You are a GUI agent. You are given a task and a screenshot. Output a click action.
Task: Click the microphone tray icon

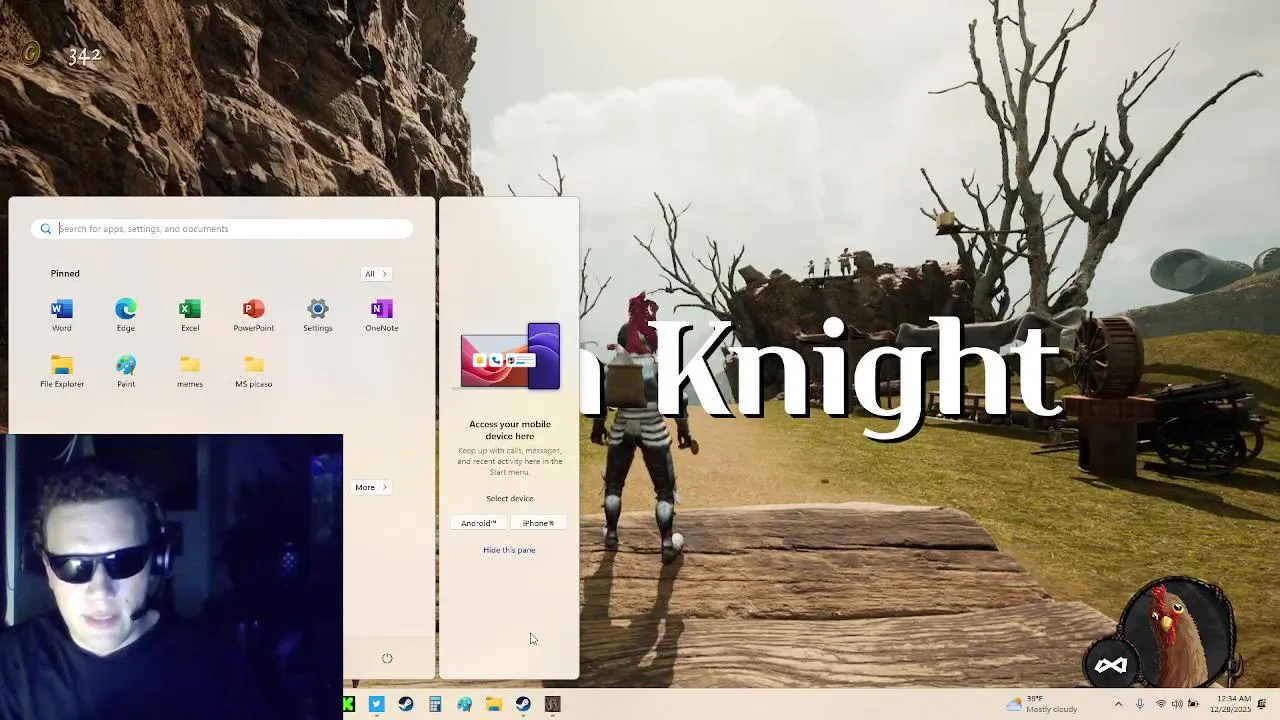click(1139, 704)
